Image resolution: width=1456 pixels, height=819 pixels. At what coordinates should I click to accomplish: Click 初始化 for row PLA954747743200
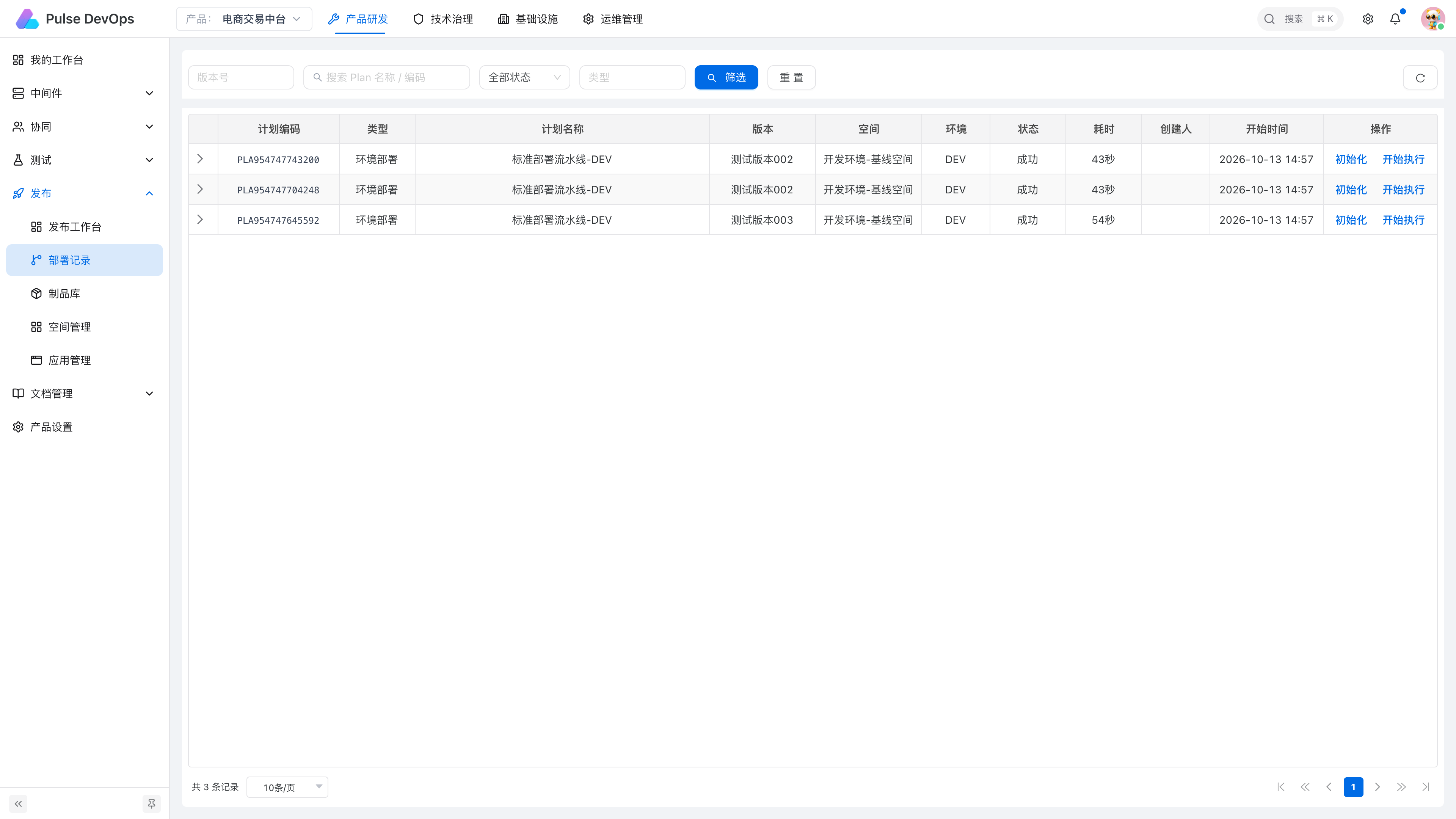[x=1351, y=159]
